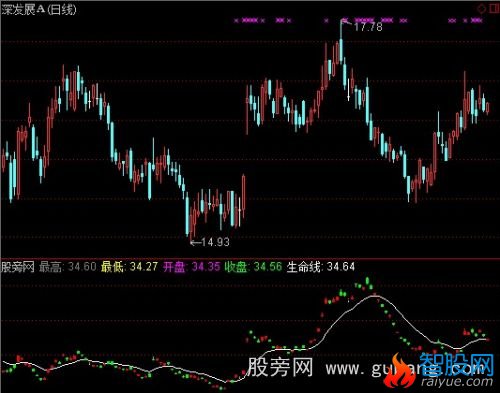Image resolution: width=500 pixels, height=393 pixels.
Task: Click the magenta 开盘: 34.35 value
Action: click(192, 267)
